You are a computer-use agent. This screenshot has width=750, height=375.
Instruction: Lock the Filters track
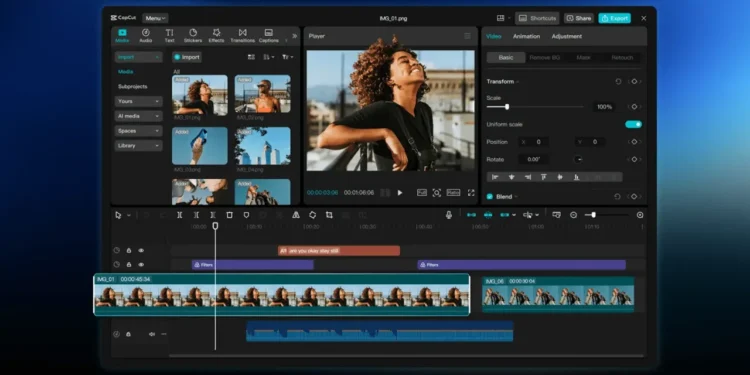pos(129,265)
